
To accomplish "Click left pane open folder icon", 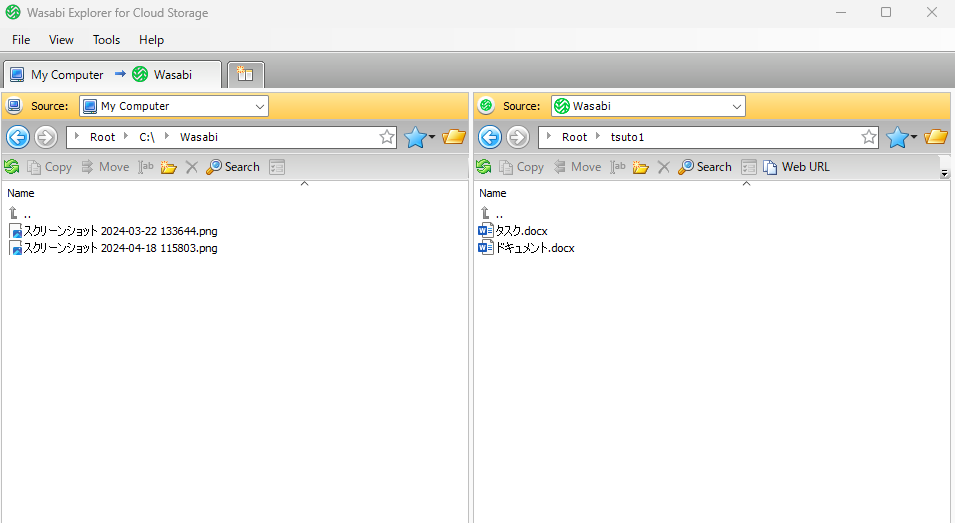I will click(454, 137).
